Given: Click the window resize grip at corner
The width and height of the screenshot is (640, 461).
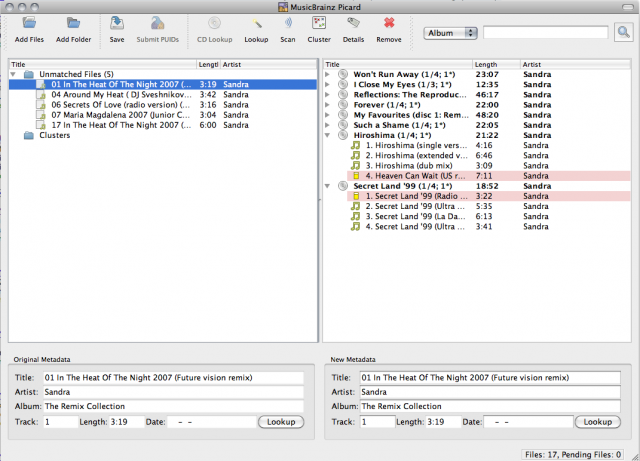Looking at the screenshot, I should [x=635, y=457].
